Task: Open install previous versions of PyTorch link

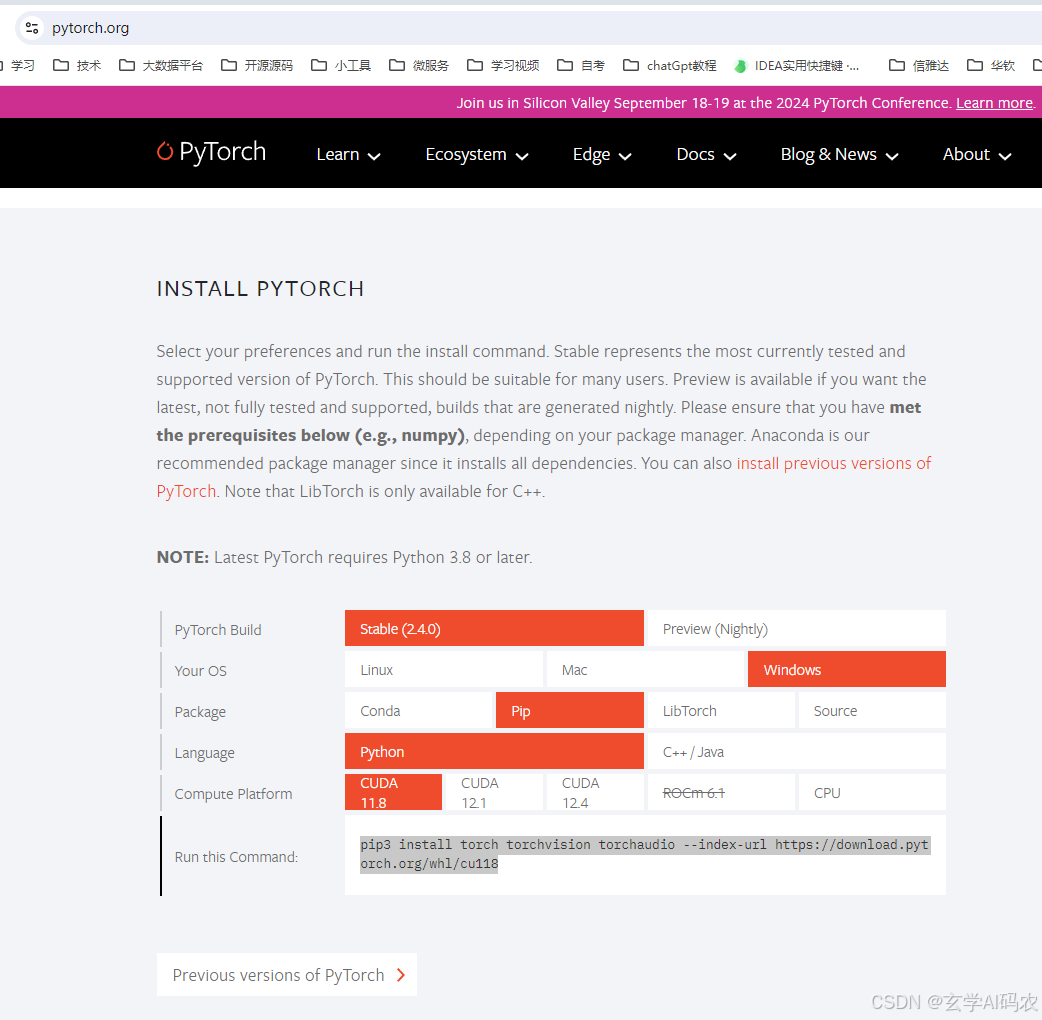Action: [x=833, y=463]
